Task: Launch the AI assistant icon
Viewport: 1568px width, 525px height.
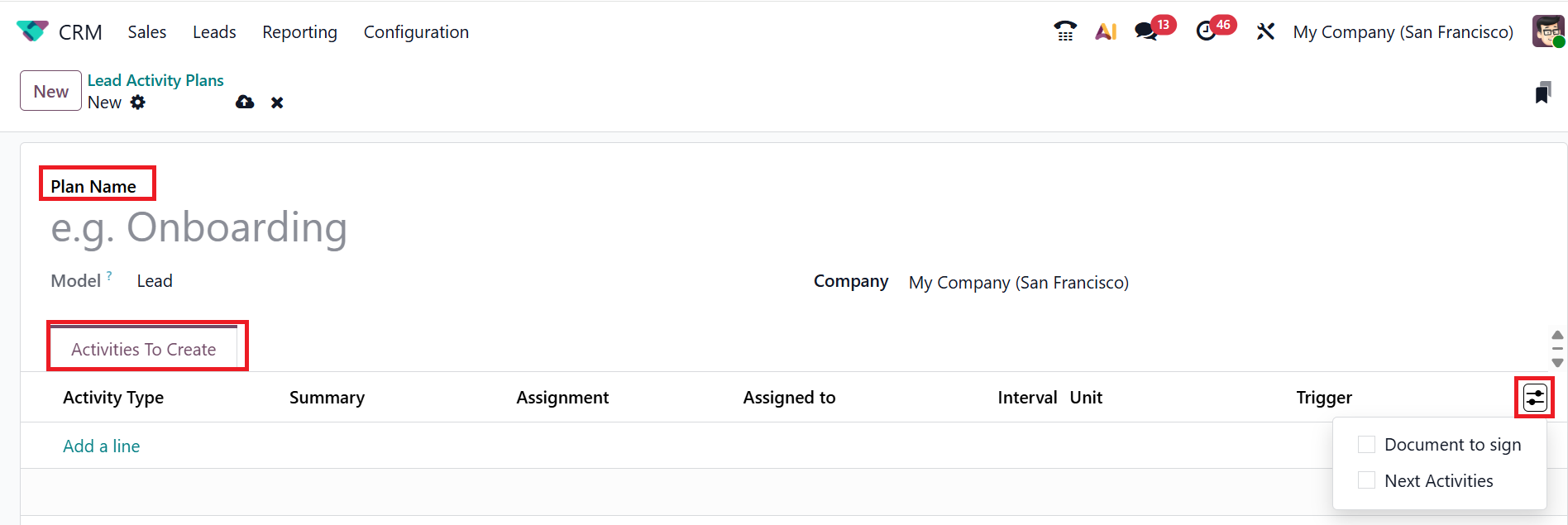Action: pos(1106,31)
